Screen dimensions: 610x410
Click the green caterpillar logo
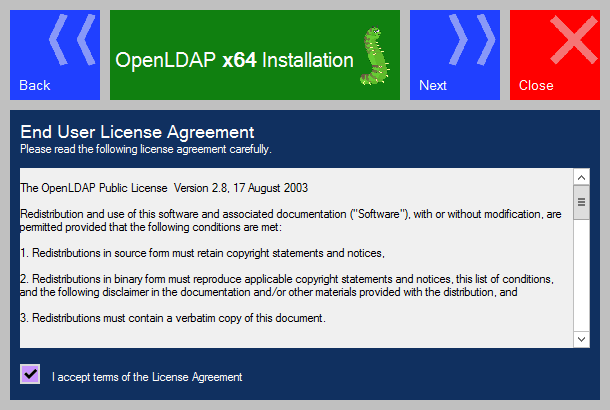tap(374, 56)
